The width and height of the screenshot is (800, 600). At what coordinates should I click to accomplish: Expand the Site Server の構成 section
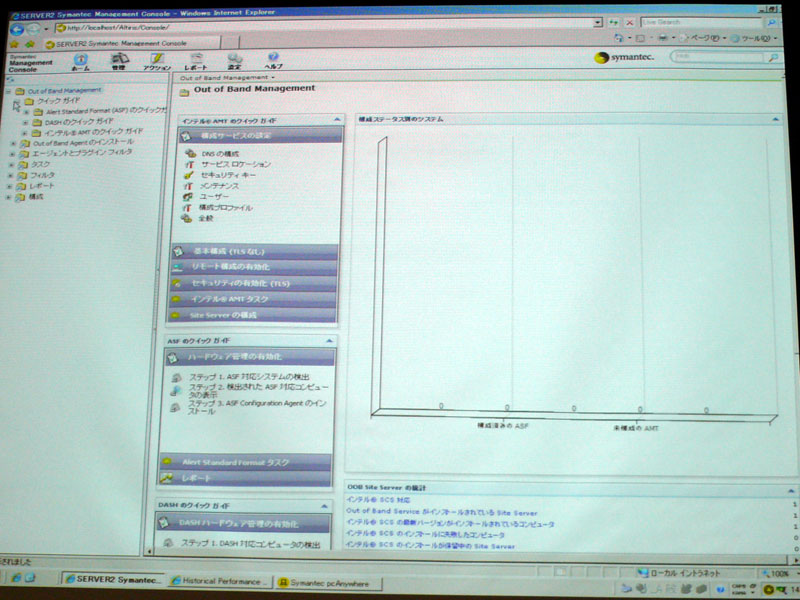pos(253,315)
